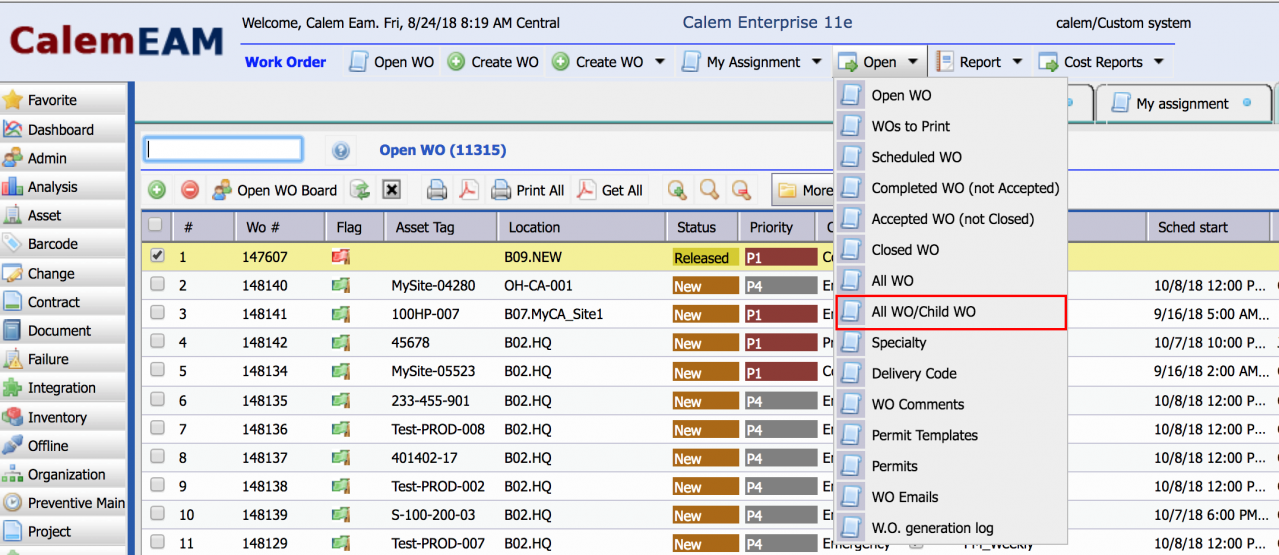The height and width of the screenshot is (555, 1279).
Task: Open the Preventive Main module
Action: 64,503
